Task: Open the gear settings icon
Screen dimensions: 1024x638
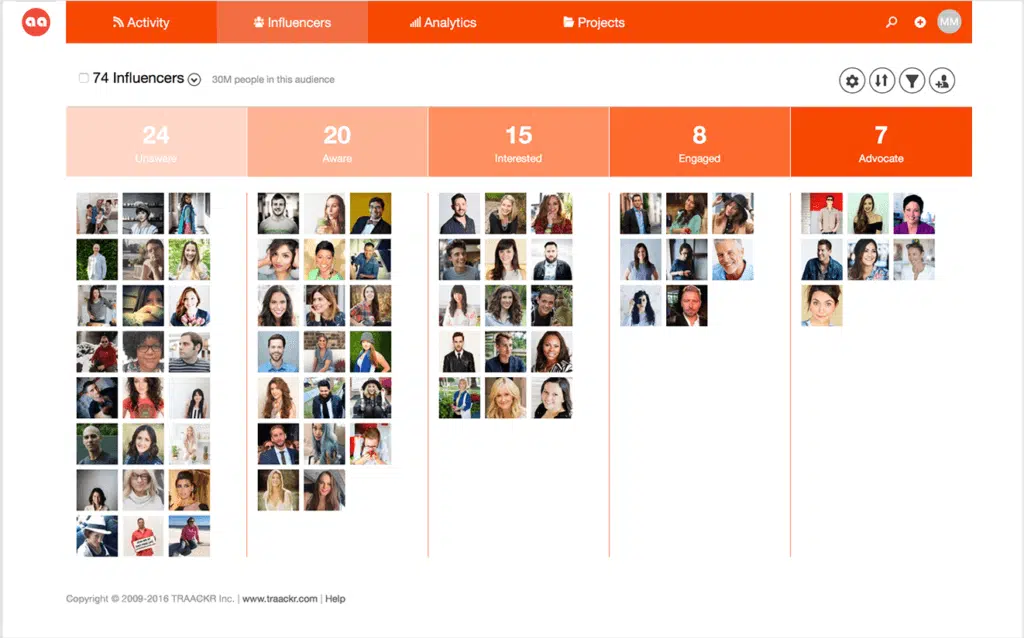Action: click(x=852, y=81)
